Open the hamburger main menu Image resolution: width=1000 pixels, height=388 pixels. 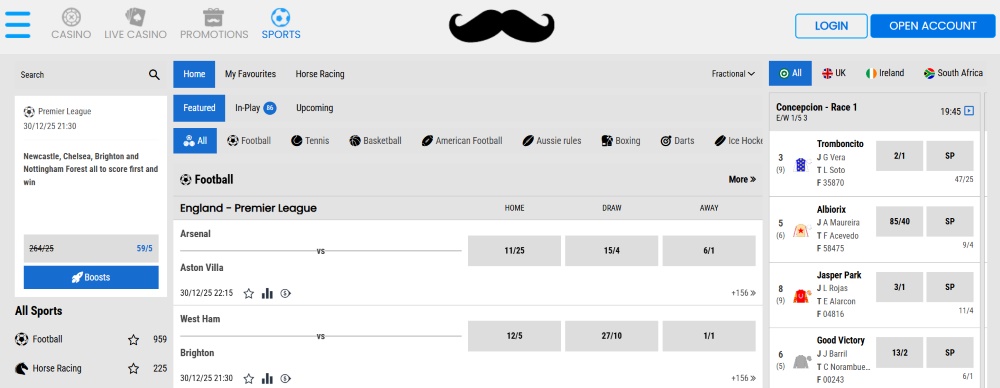[x=17, y=25]
